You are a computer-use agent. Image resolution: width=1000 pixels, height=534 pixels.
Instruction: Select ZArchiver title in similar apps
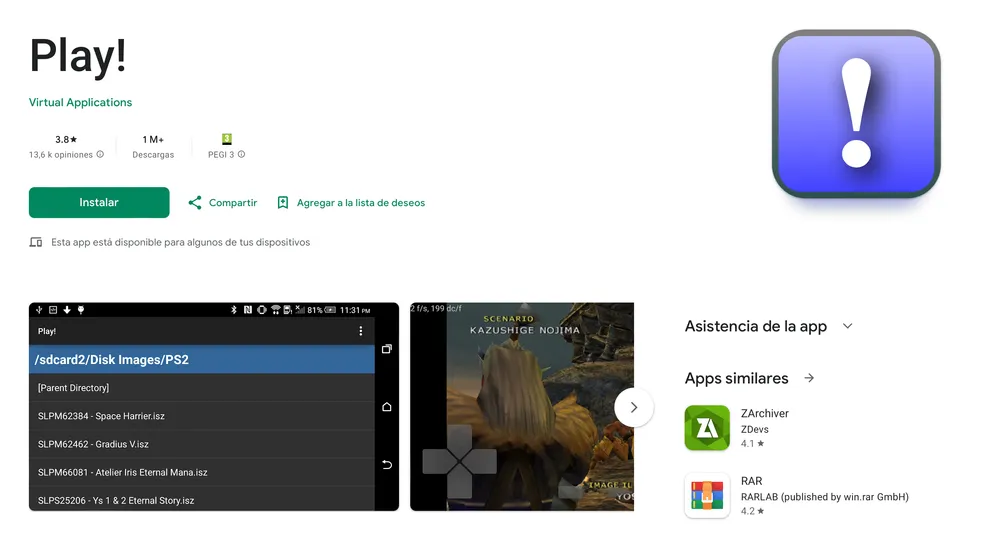765,413
